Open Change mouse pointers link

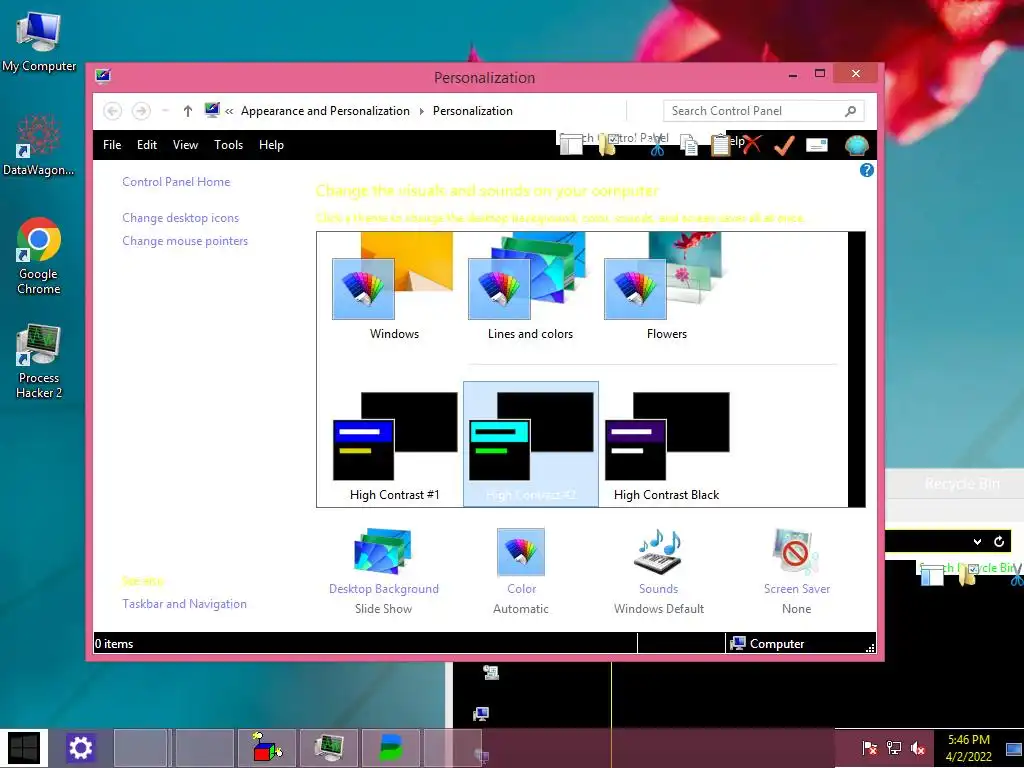pyautogui.click(x=185, y=240)
